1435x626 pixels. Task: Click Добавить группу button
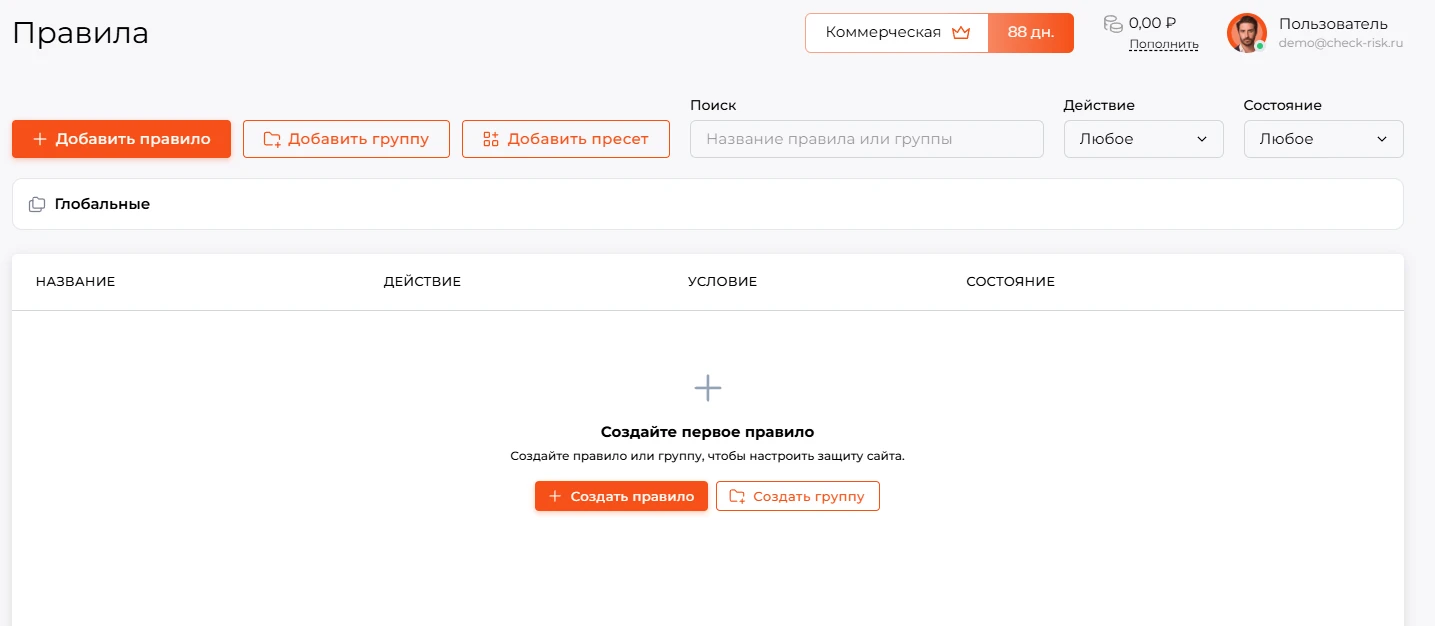[346, 139]
